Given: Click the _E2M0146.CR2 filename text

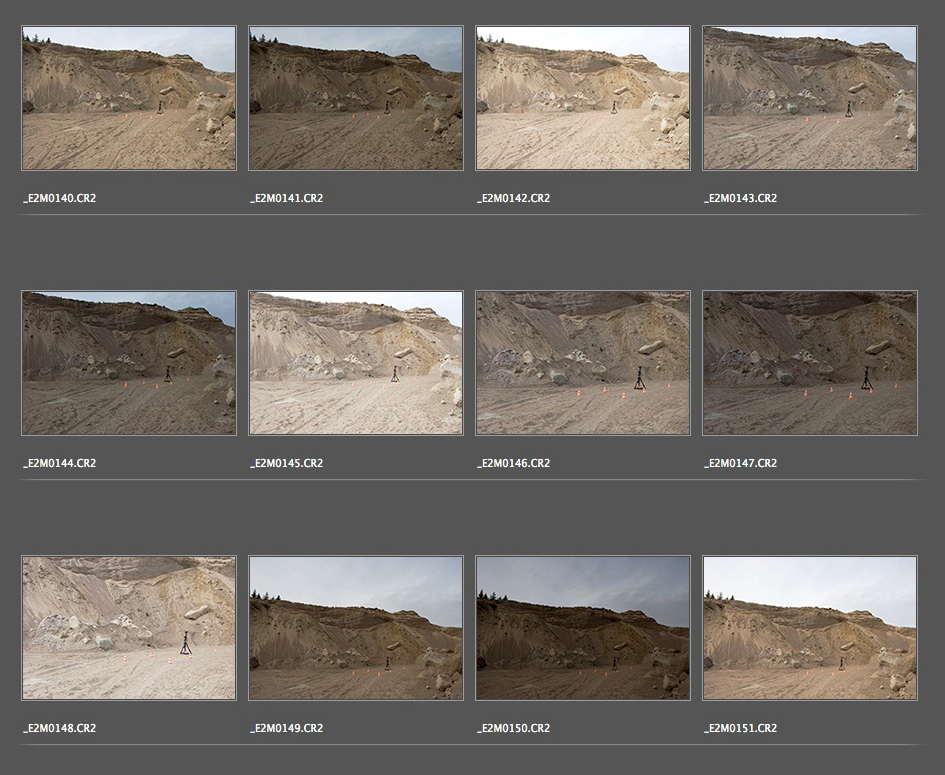Looking at the screenshot, I should pos(514,463).
